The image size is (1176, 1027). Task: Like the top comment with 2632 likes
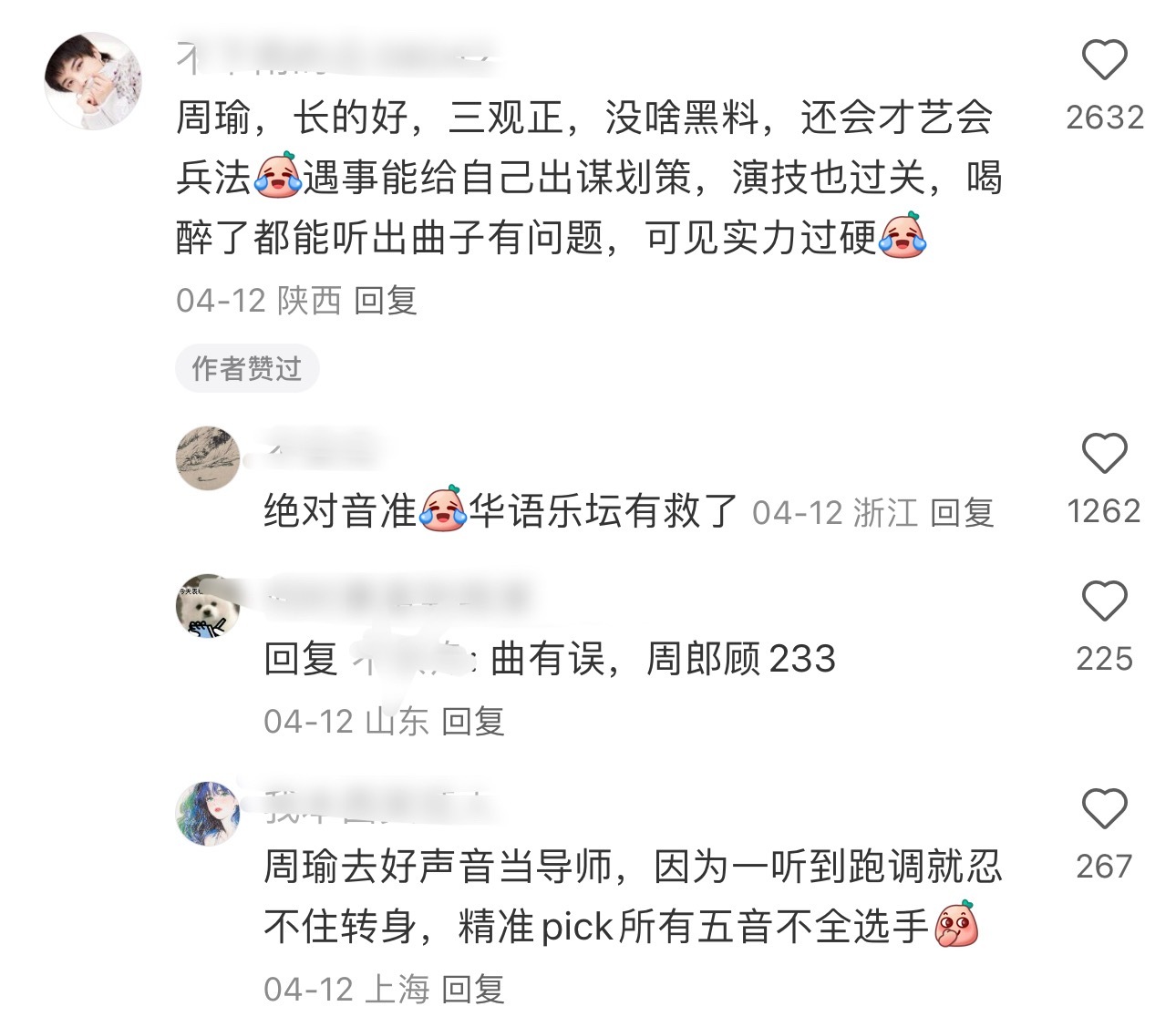pyautogui.click(x=1104, y=60)
